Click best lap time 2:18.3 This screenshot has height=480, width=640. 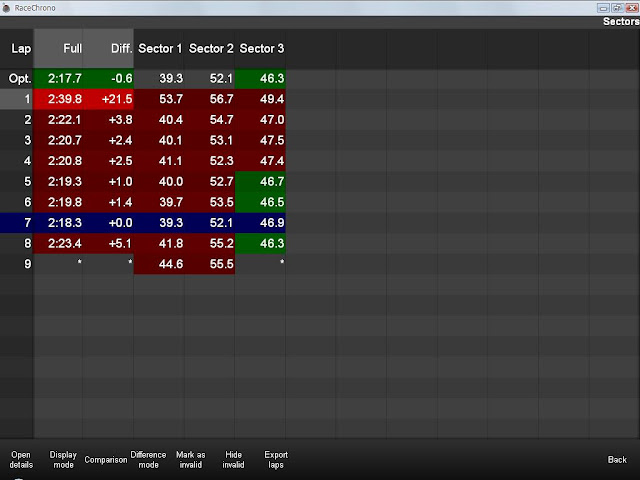click(58, 222)
